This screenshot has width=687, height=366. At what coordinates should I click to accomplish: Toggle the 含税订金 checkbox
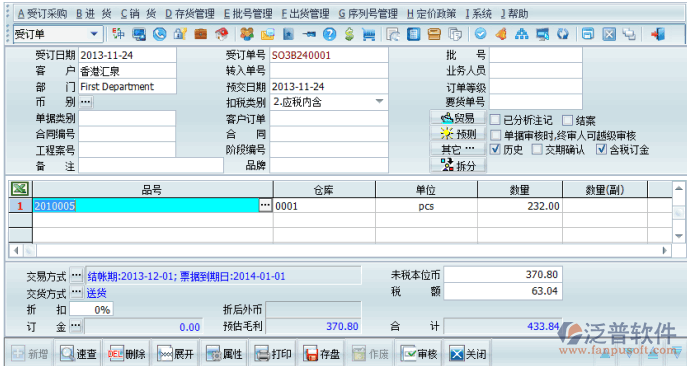(601, 149)
